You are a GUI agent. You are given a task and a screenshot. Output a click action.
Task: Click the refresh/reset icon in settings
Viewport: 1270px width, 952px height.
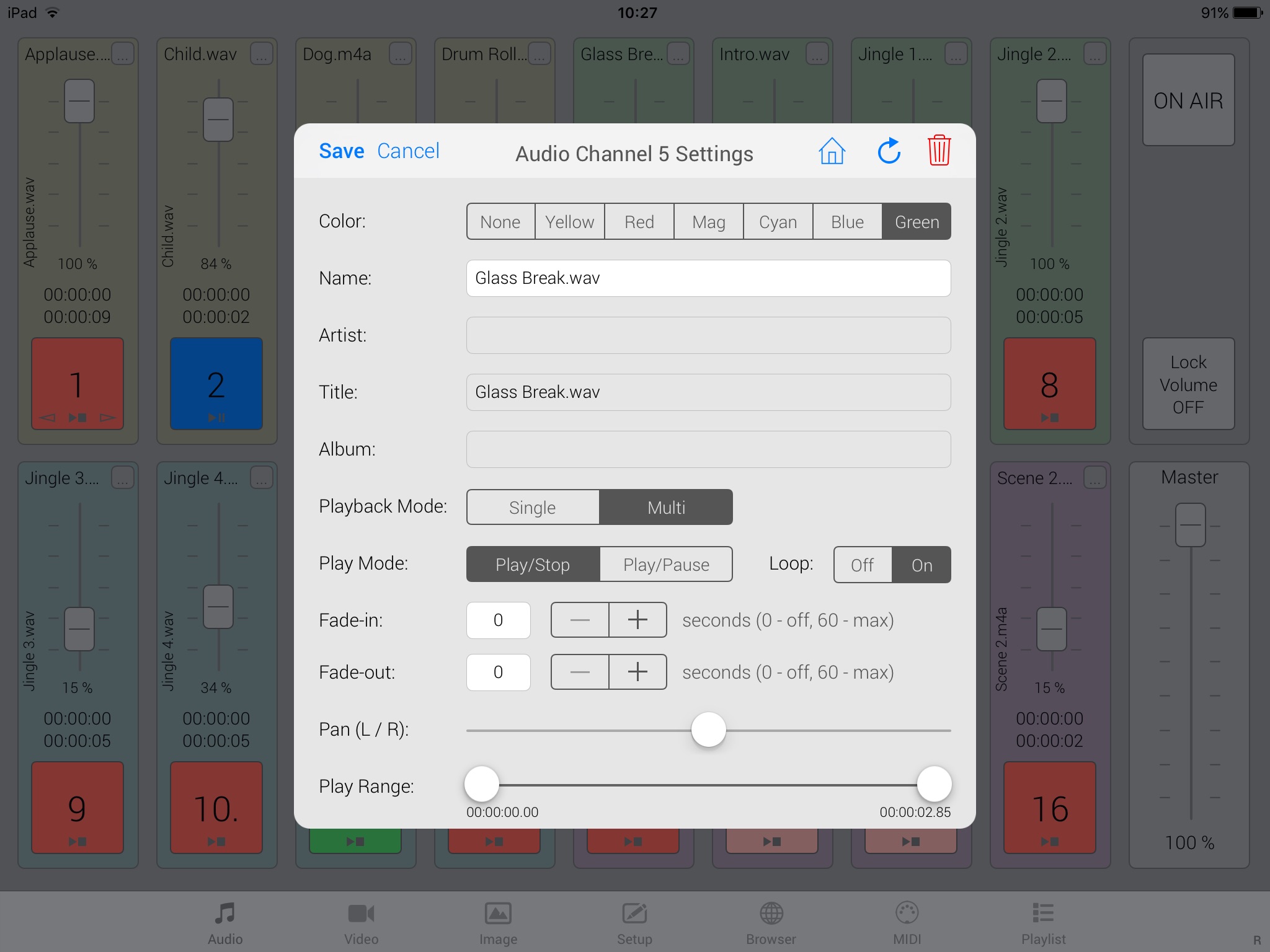[x=887, y=152]
